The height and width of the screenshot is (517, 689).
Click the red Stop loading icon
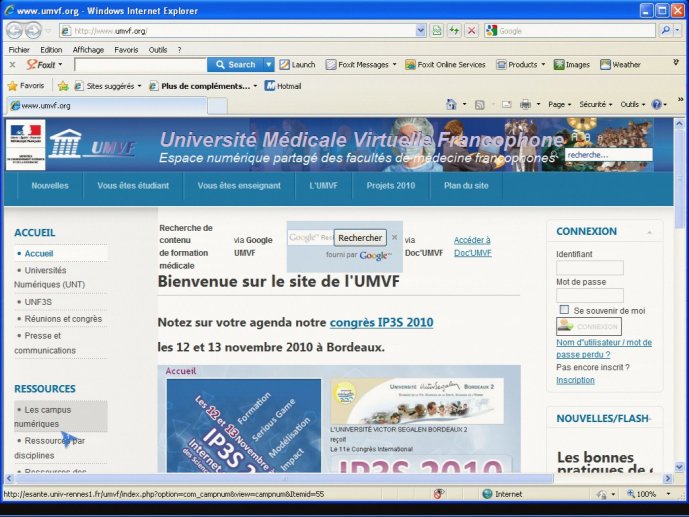coord(471,31)
